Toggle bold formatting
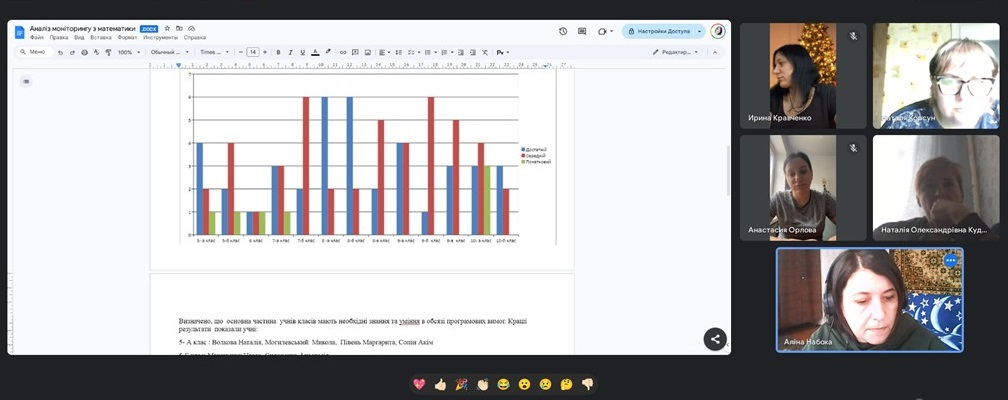 [276, 52]
